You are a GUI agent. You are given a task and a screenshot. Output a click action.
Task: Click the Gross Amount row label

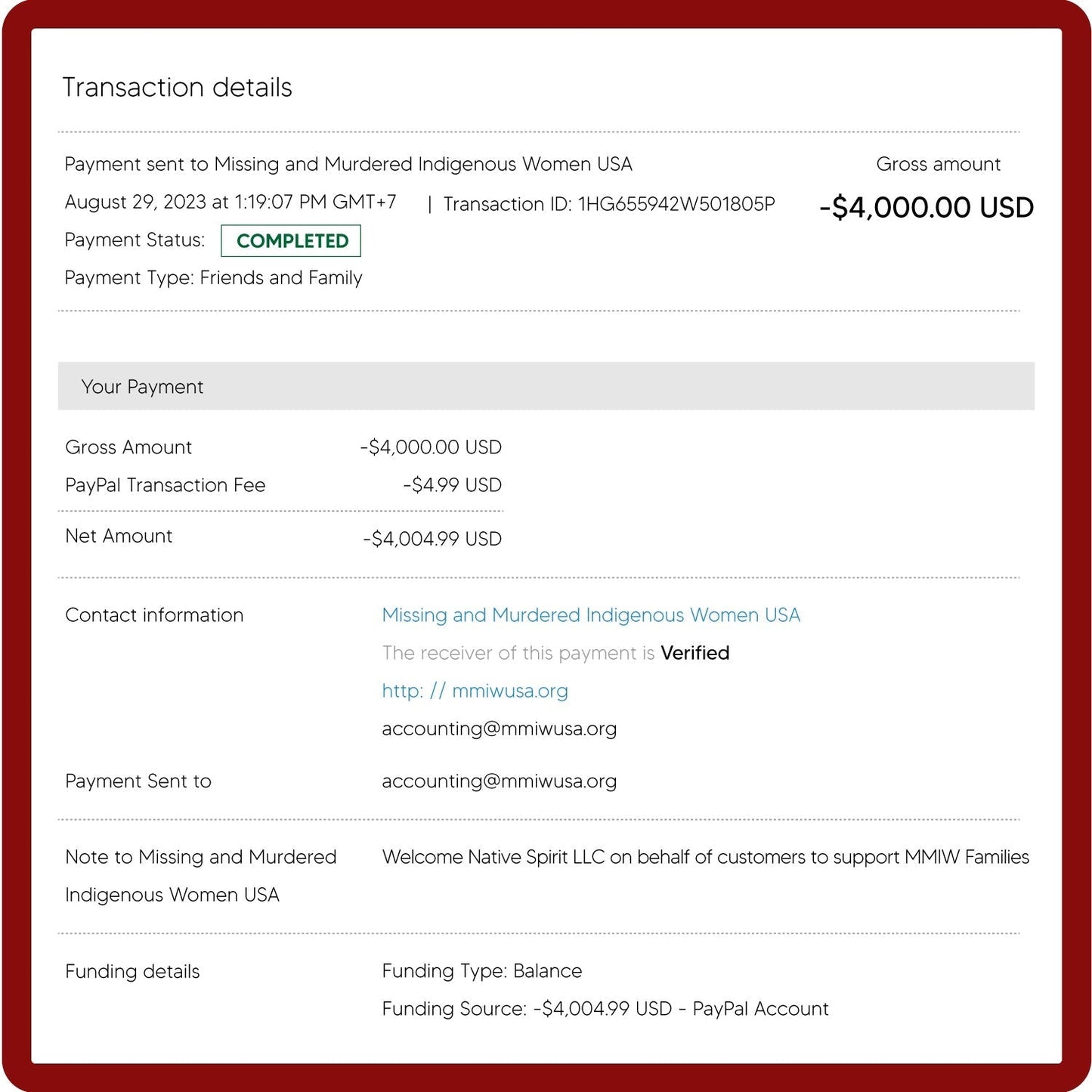[x=128, y=447]
